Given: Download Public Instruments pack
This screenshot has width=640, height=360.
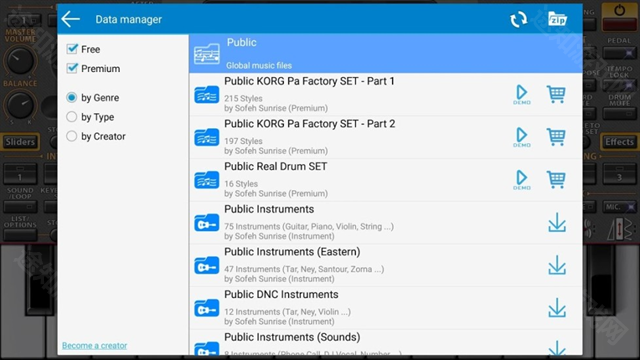Looking at the screenshot, I should [557, 223].
